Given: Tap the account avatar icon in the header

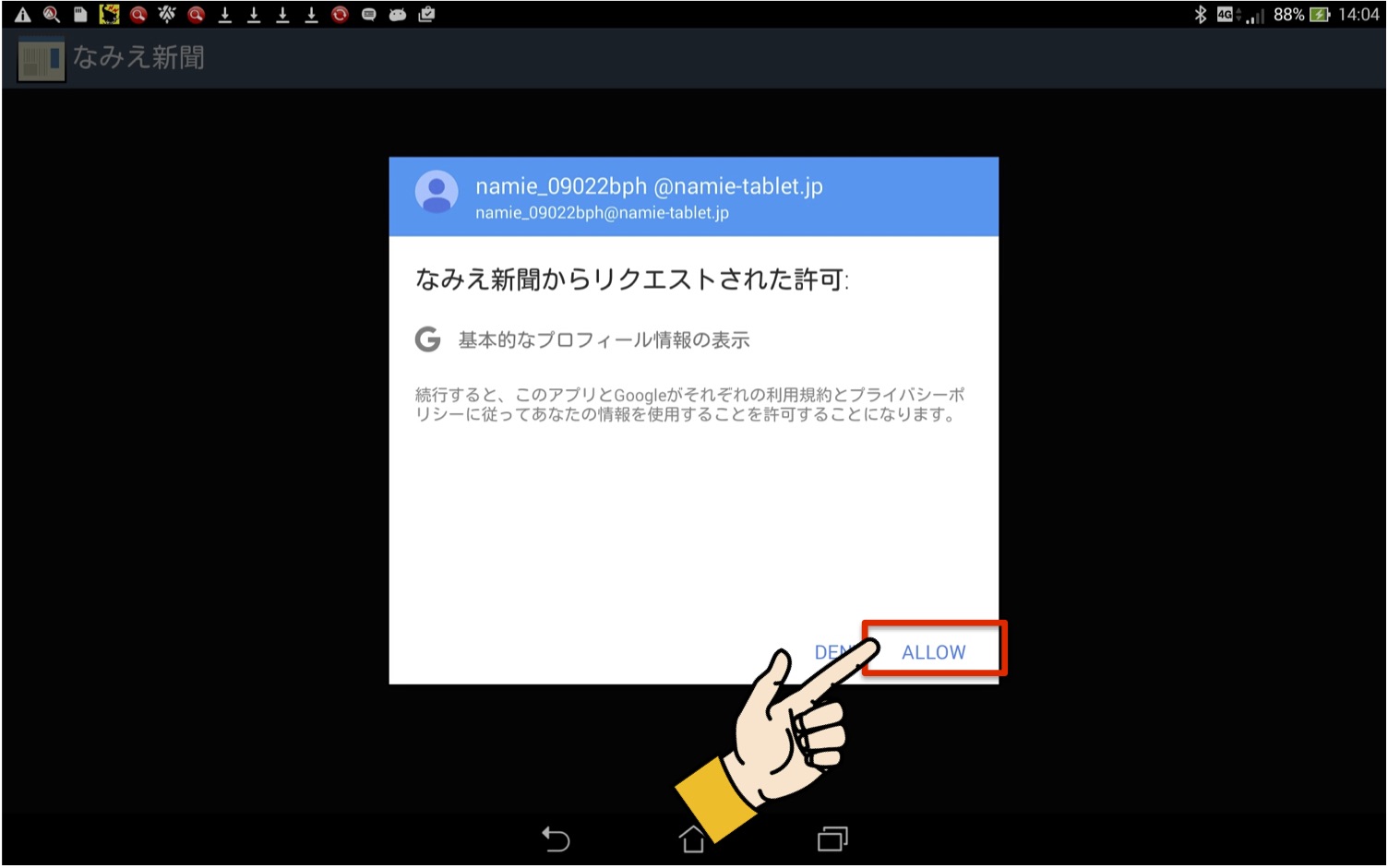Looking at the screenshot, I should point(437,192).
